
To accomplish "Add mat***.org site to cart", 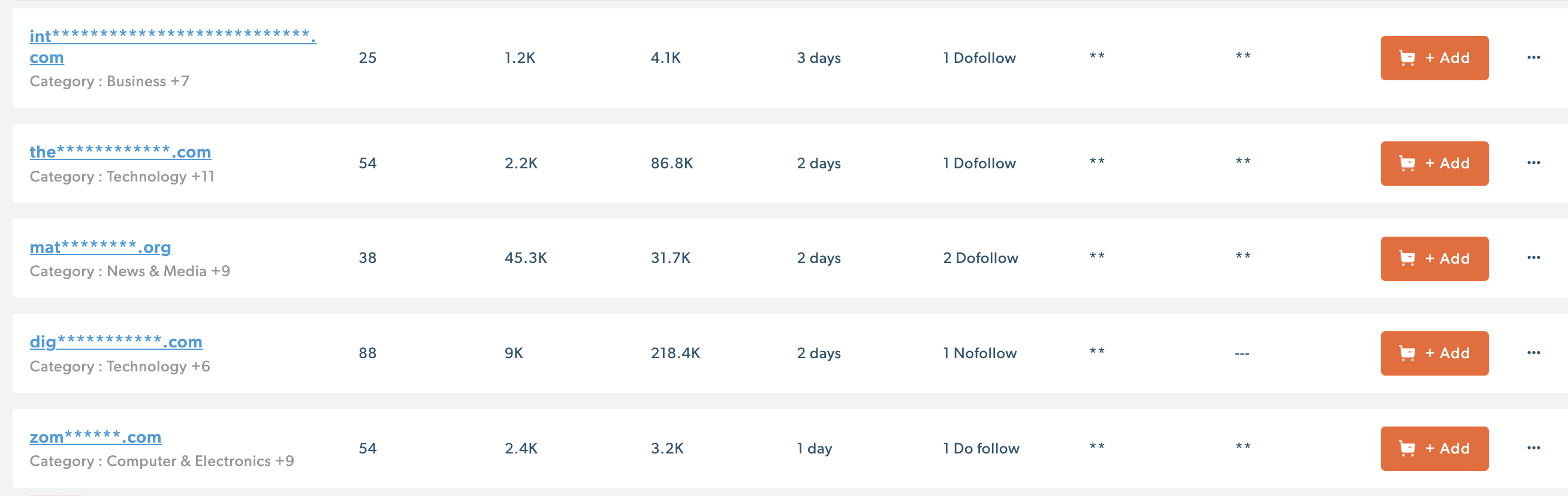I will [x=1434, y=259].
